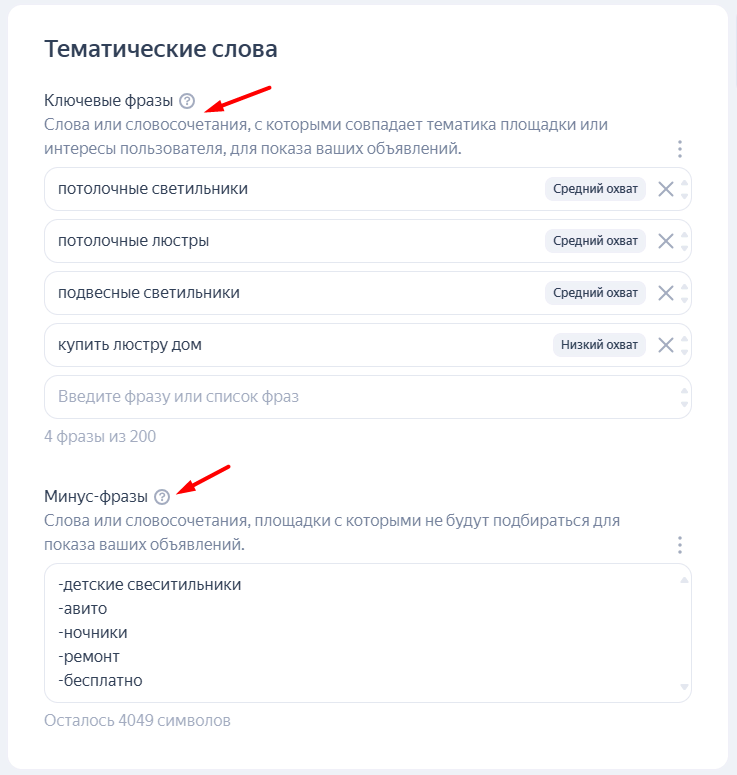
Task: Click Средний охват badge for подвесные светильники
Action: click(595, 293)
